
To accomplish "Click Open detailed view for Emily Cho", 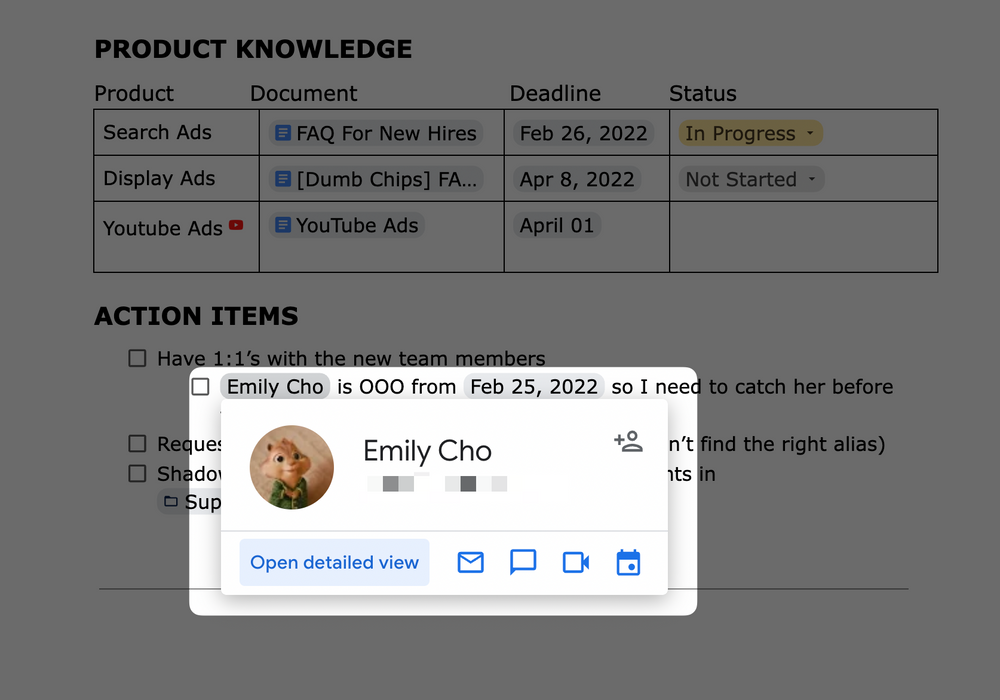I will pyautogui.click(x=334, y=563).
